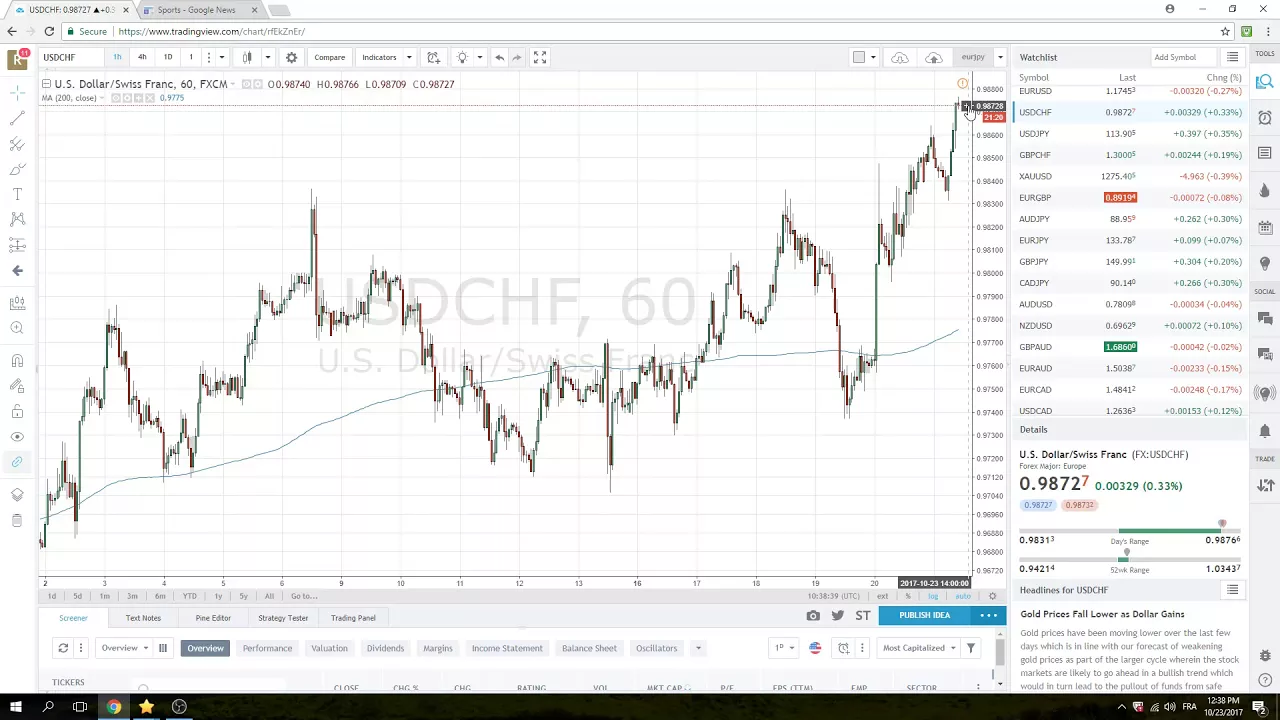Open screener filter funnel icon

point(970,648)
